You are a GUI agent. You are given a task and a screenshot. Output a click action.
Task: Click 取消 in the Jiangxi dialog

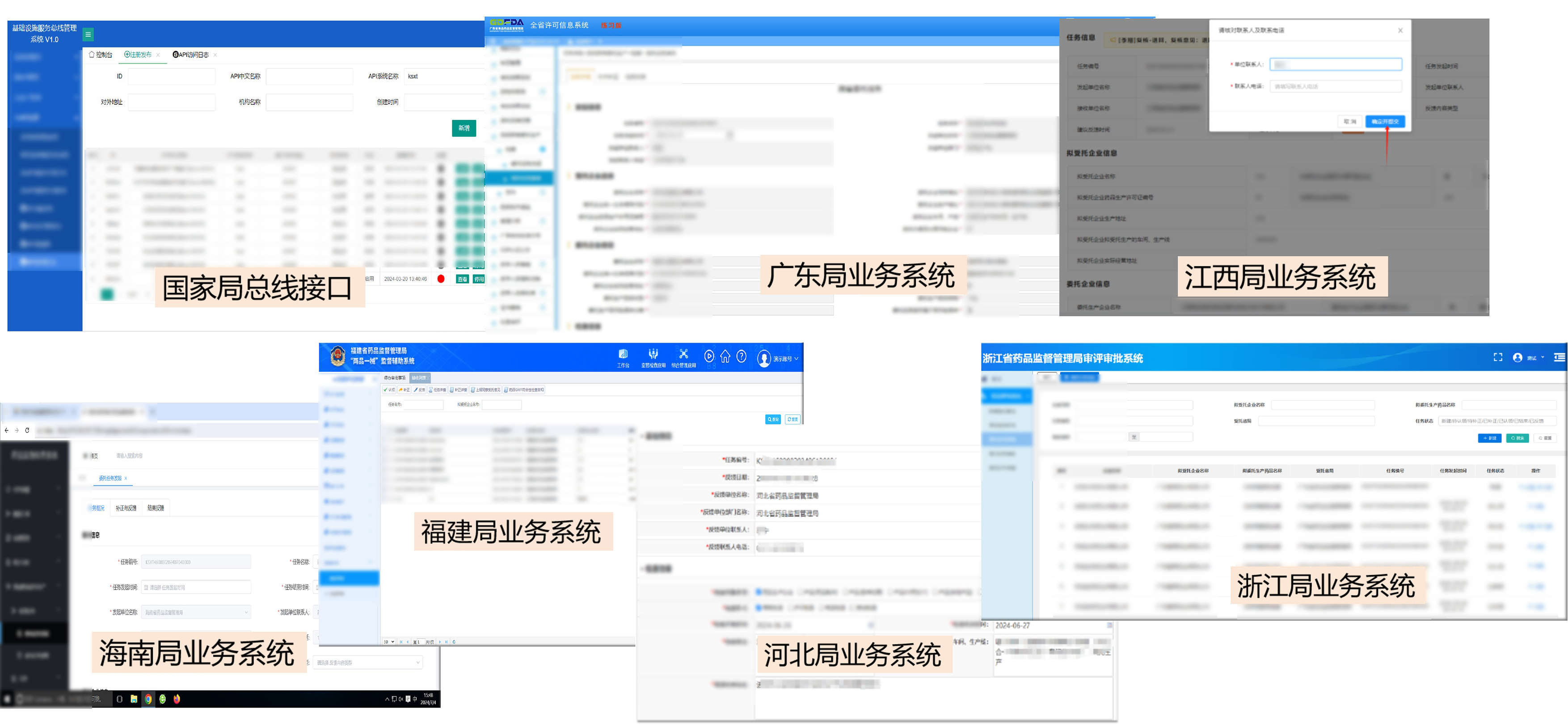point(1350,122)
